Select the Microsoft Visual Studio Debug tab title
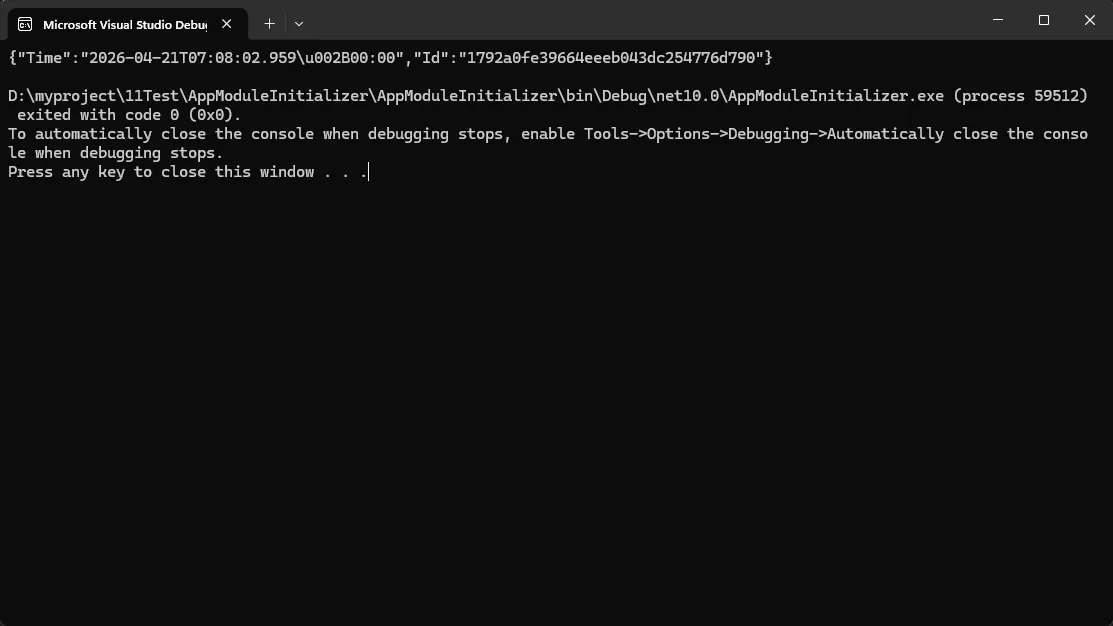The width and height of the screenshot is (1113, 626). 125,25
